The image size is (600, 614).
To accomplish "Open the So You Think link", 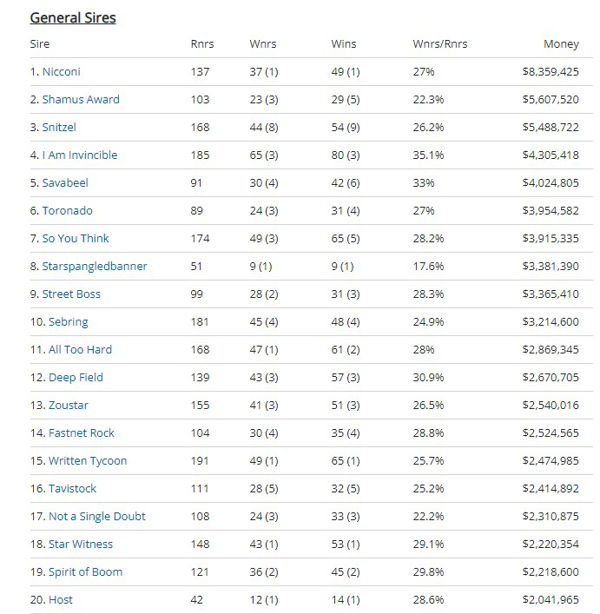I will tap(75, 239).
